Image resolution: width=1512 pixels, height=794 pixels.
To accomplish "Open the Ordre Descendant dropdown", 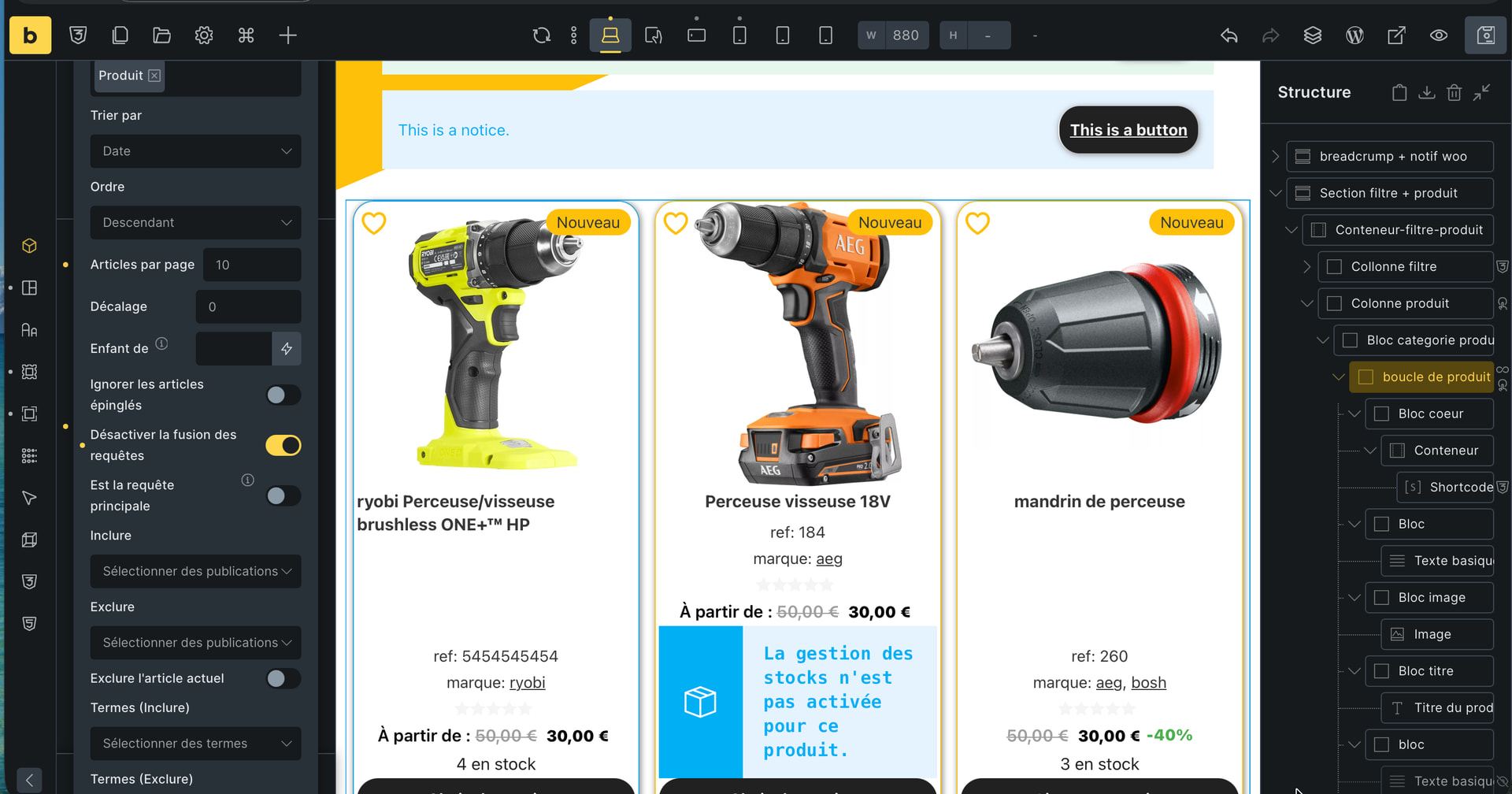I will point(195,223).
